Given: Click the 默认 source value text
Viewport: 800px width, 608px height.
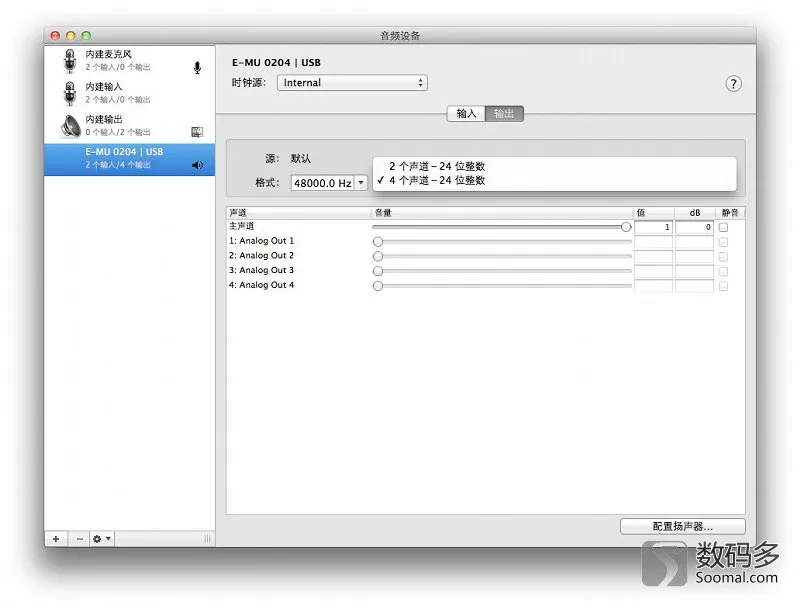Looking at the screenshot, I should pos(301,159).
